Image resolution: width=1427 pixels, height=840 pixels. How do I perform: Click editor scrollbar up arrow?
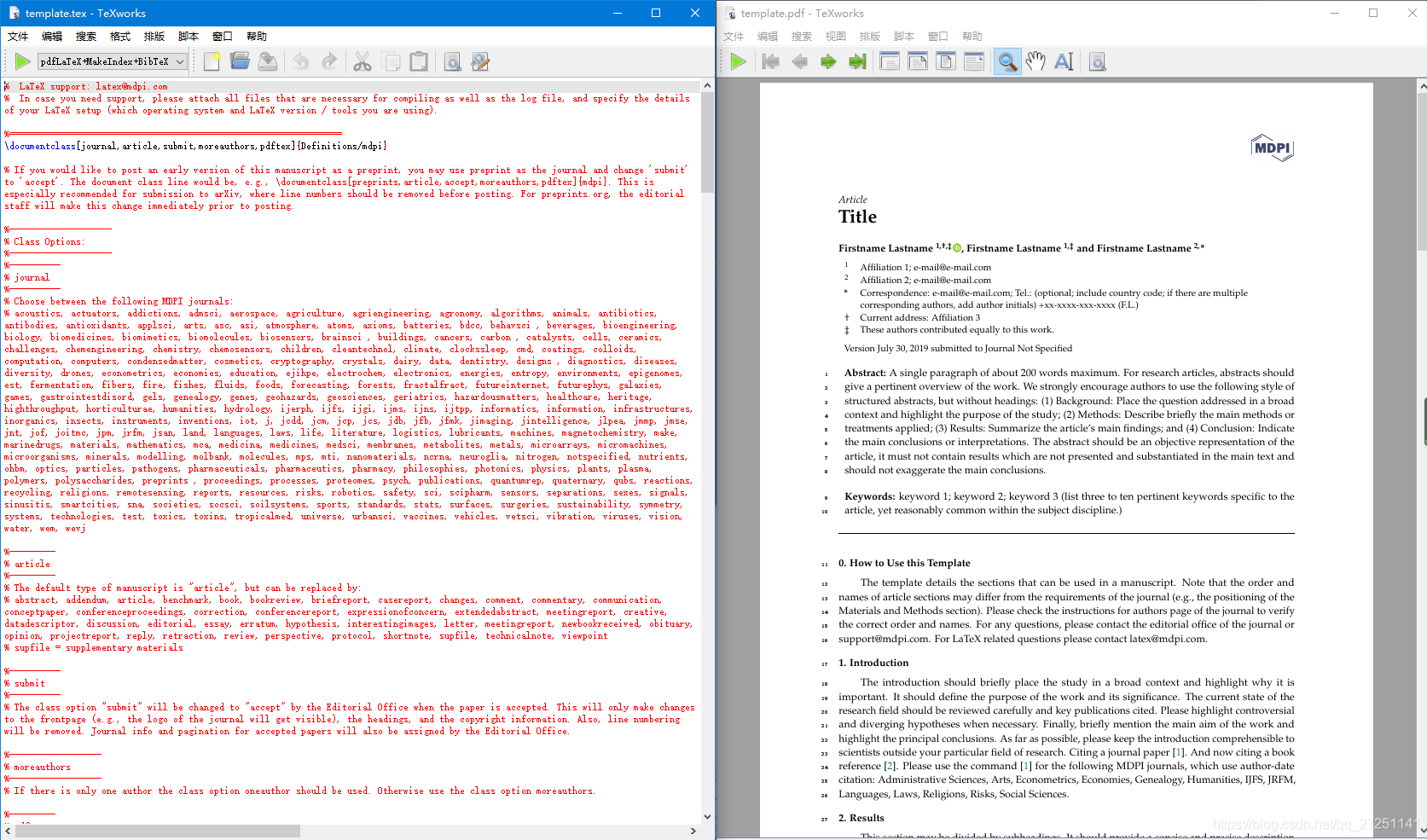(x=707, y=86)
